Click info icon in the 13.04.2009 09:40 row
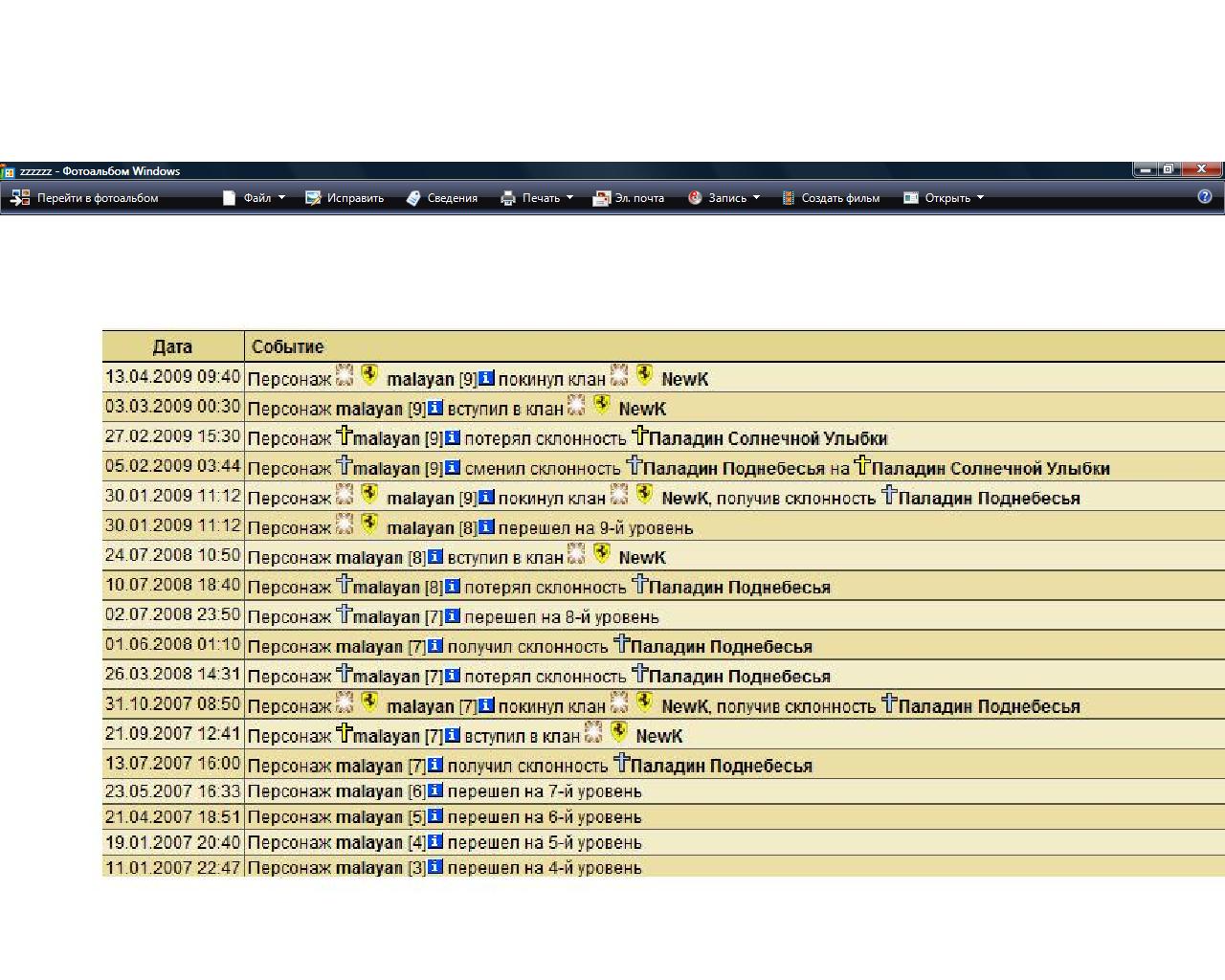 486,378
